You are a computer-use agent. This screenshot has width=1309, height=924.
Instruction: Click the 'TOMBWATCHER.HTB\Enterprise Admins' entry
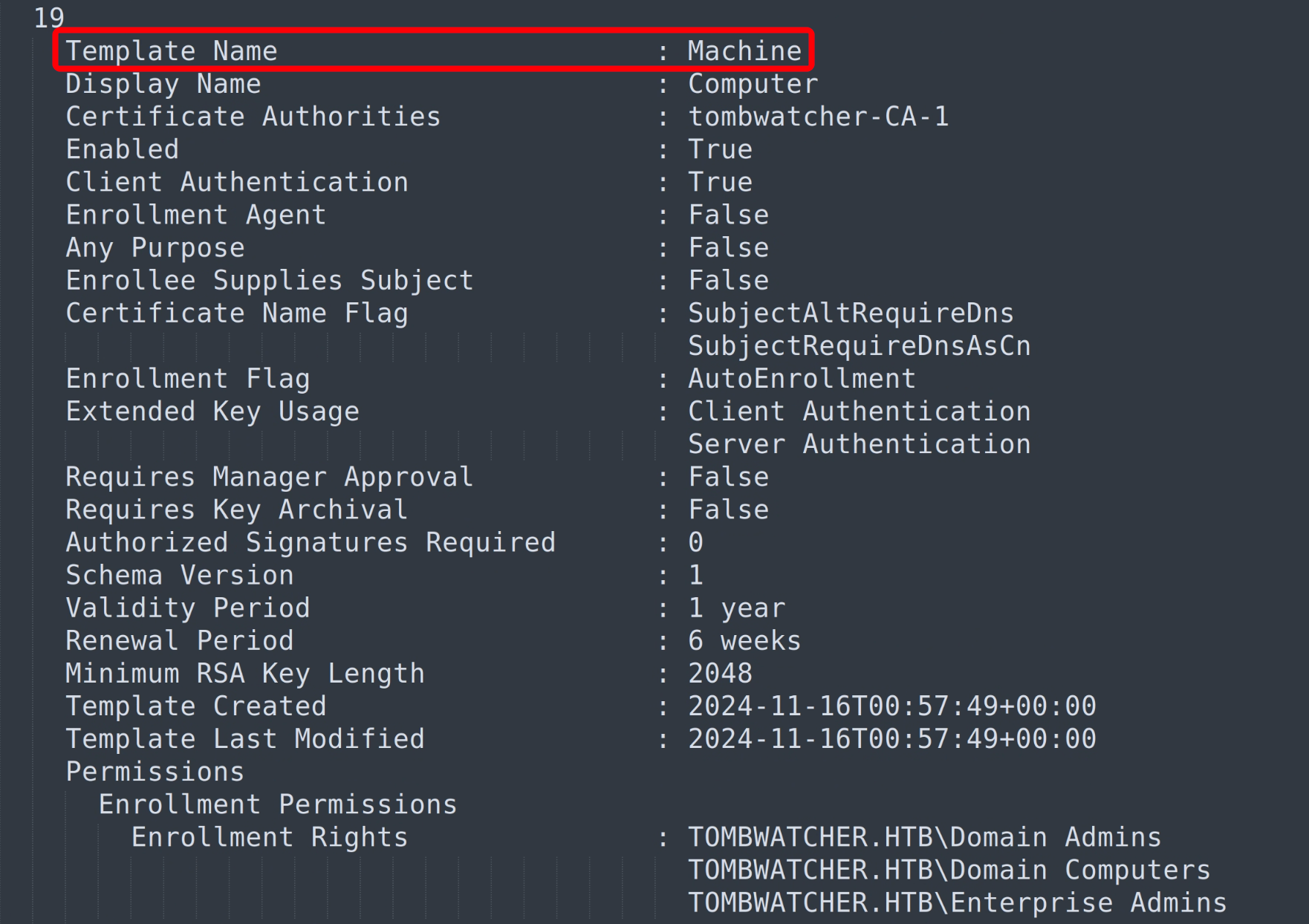(x=957, y=902)
